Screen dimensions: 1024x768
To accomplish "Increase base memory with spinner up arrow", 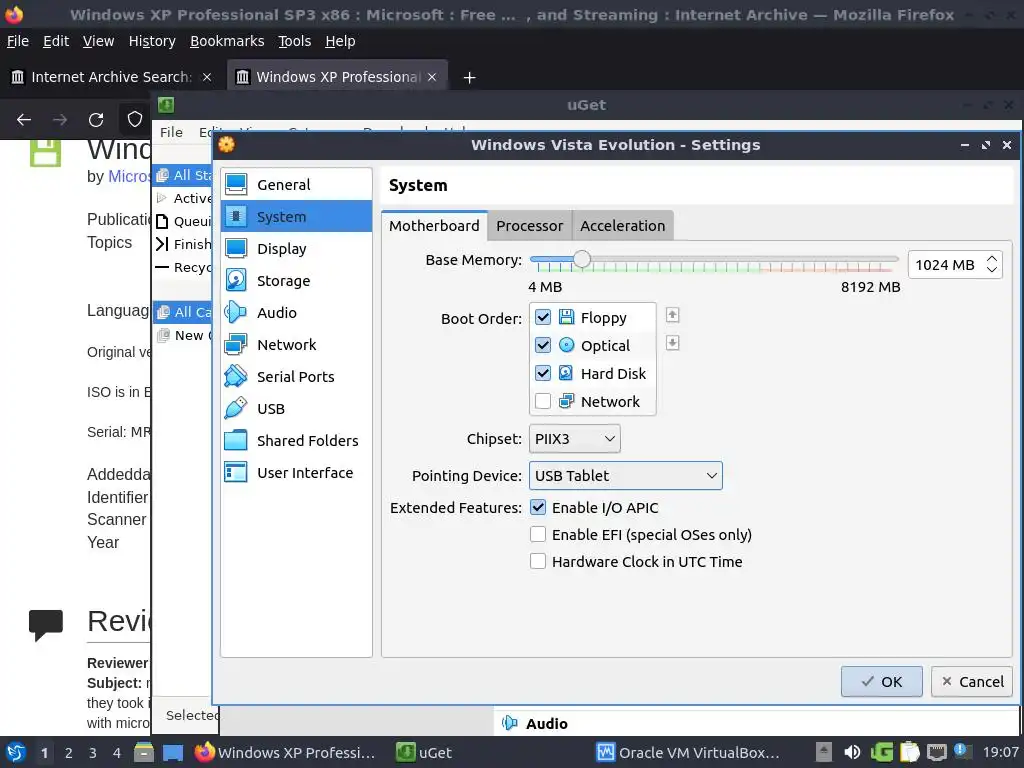I will 992,259.
